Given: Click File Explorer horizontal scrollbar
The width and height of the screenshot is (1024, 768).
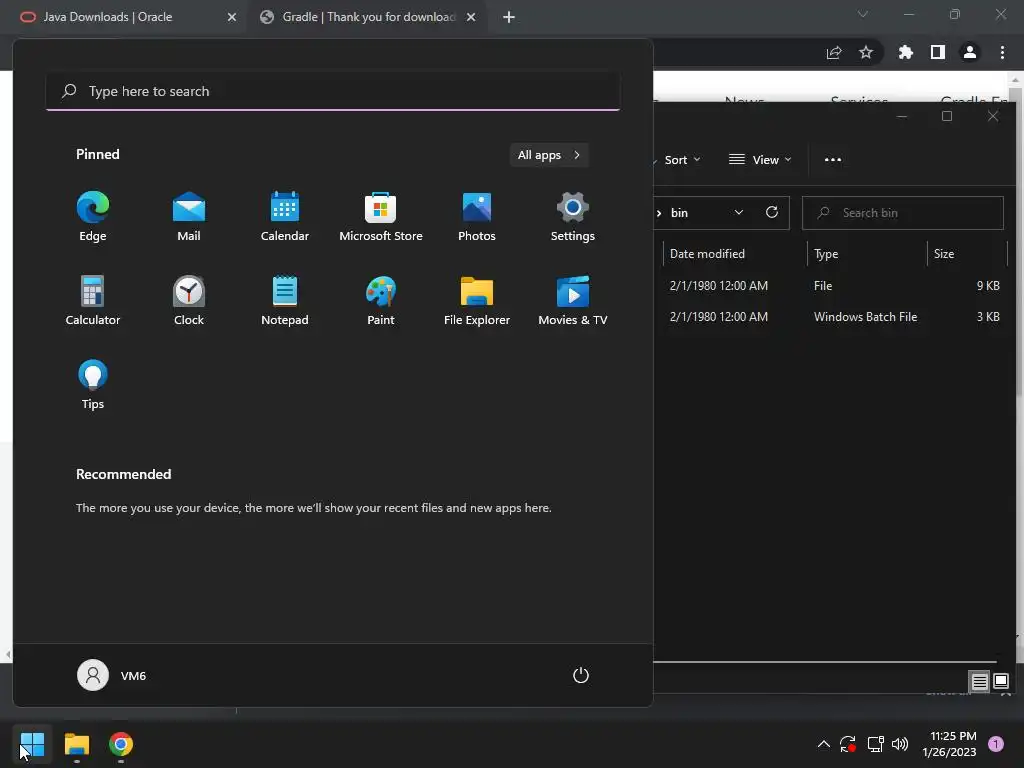Looking at the screenshot, I should 824,662.
